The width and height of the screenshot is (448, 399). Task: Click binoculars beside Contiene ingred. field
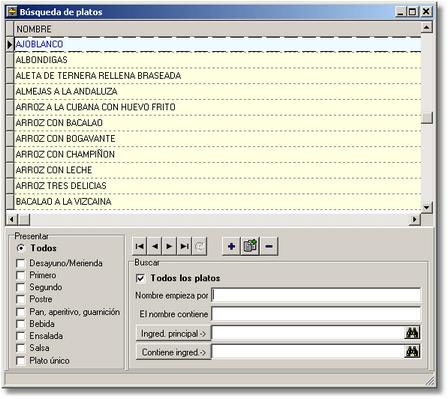(412, 351)
